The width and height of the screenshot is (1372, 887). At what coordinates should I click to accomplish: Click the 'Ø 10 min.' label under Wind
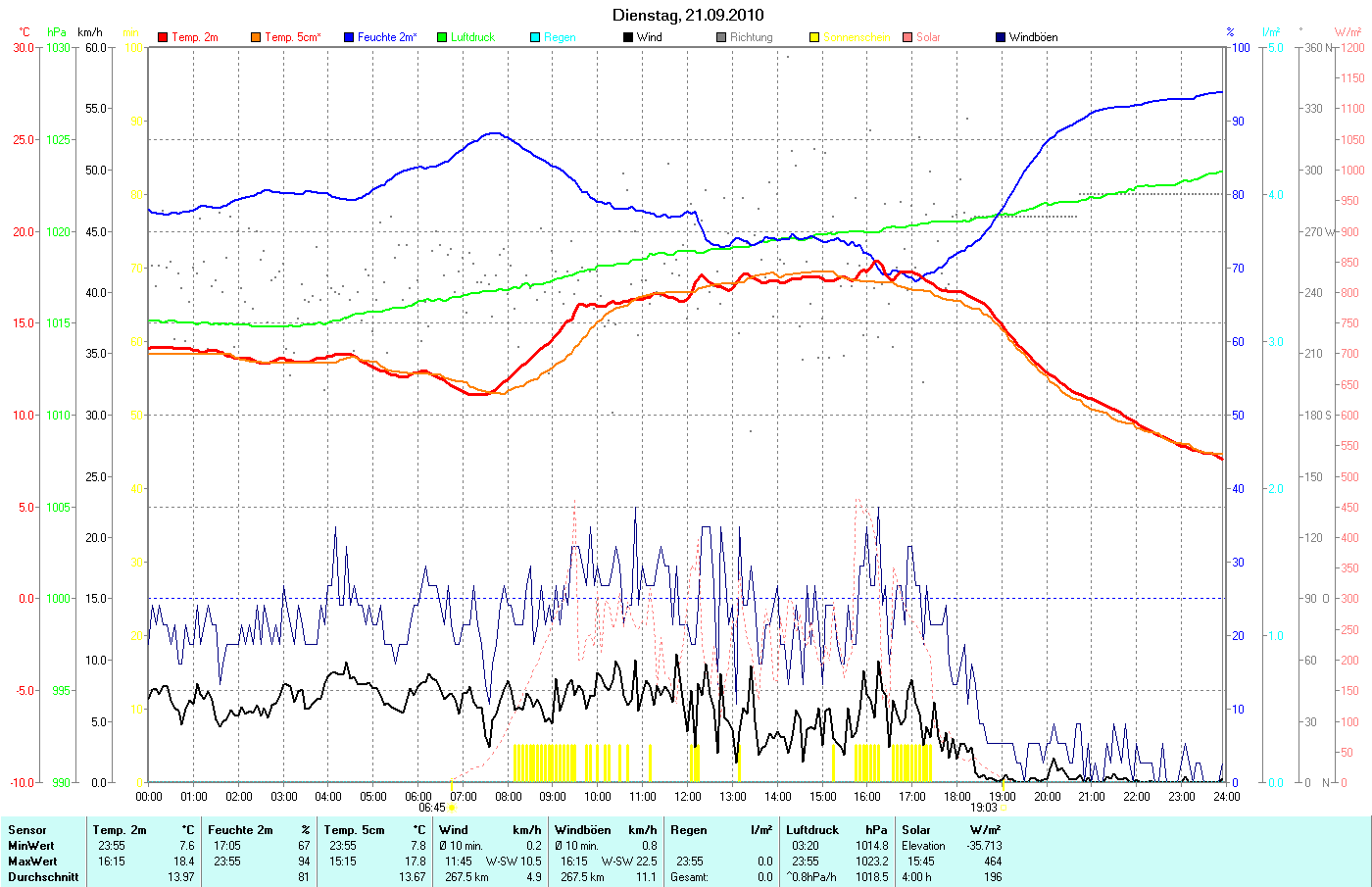click(x=461, y=846)
